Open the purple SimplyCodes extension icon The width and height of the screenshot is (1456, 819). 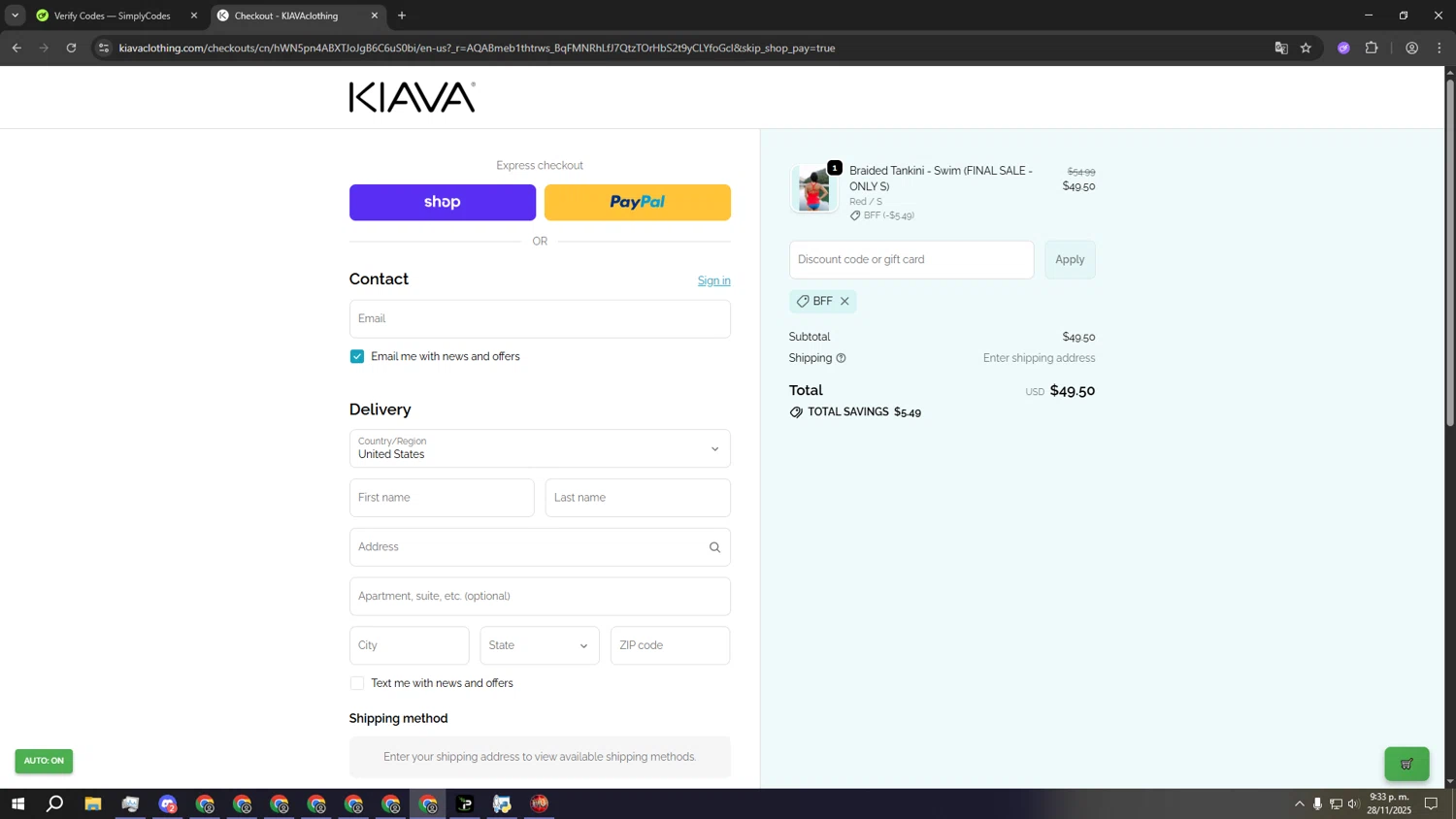1343,48
